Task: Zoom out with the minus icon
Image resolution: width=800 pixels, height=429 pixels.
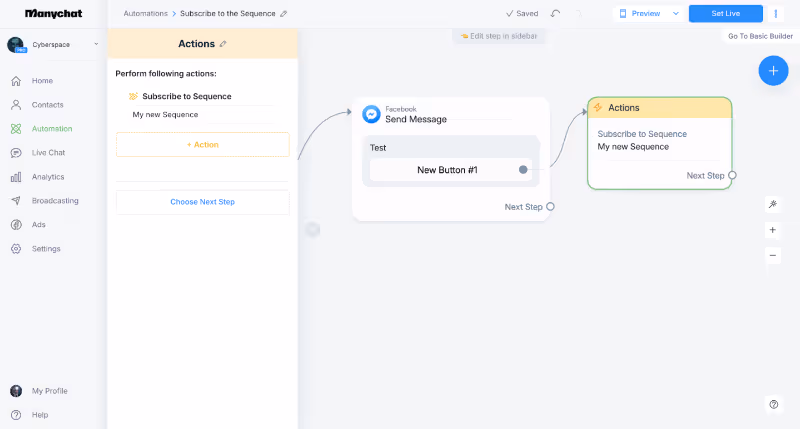Action: pos(772,256)
